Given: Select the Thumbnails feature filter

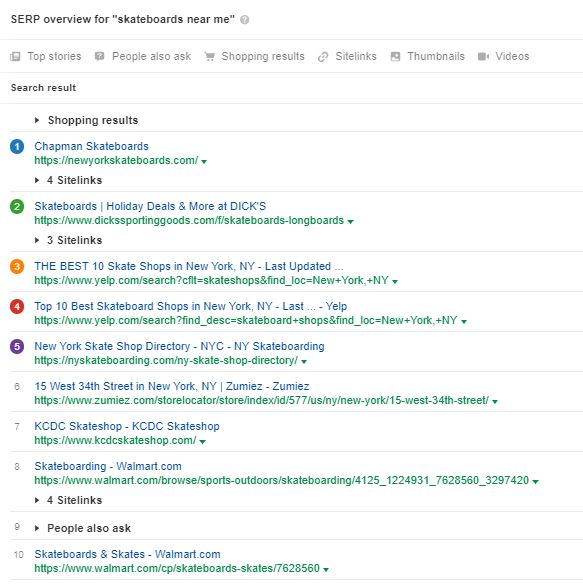Looking at the screenshot, I should pos(428,57).
